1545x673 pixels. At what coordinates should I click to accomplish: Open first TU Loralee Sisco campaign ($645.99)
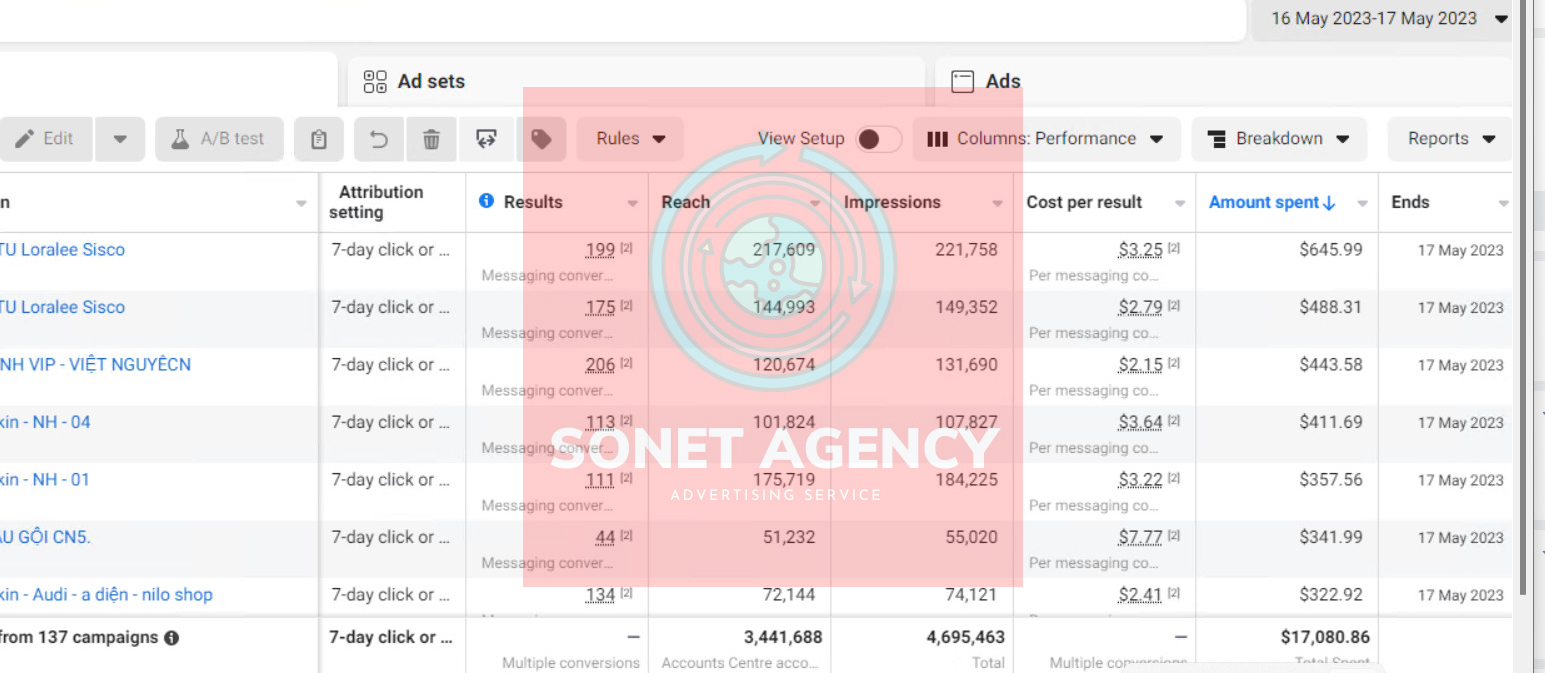click(62, 250)
